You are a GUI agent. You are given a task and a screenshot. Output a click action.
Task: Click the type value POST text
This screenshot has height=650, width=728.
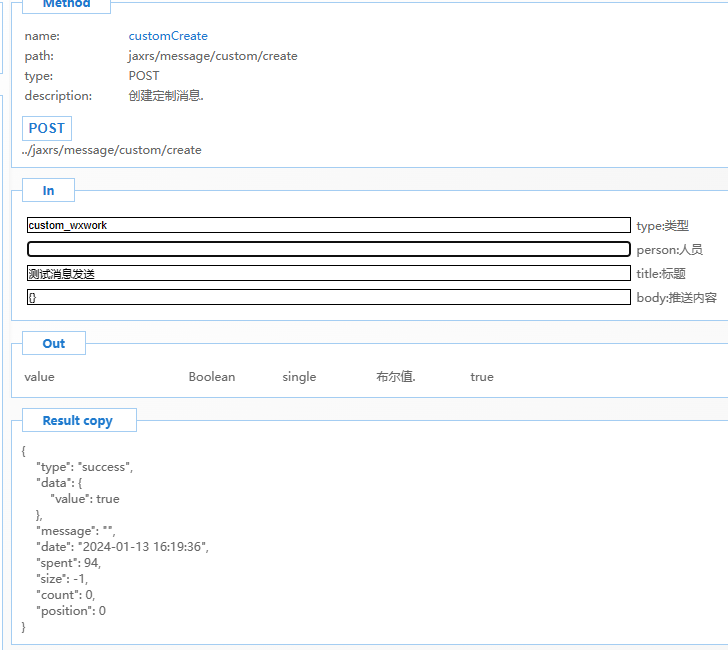click(144, 76)
